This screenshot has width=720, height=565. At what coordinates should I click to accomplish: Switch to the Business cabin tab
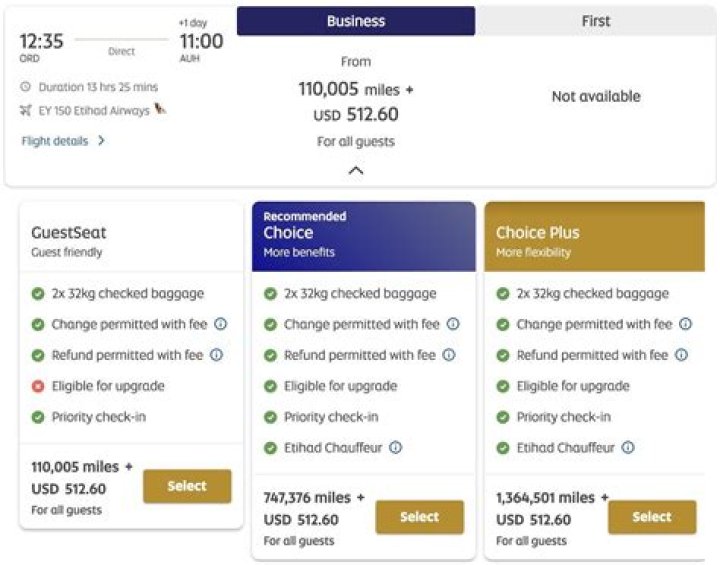click(x=356, y=21)
